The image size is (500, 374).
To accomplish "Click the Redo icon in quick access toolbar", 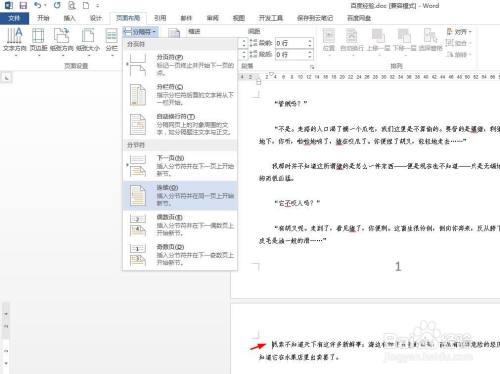I will pos(57,5).
